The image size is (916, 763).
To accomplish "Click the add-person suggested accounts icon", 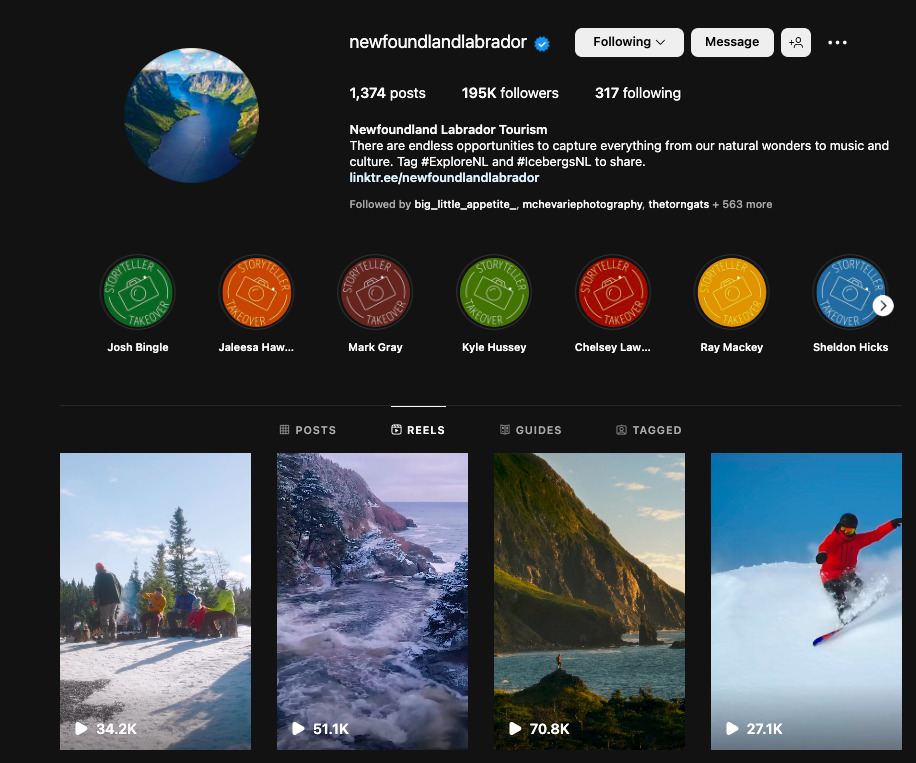I will (796, 42).
